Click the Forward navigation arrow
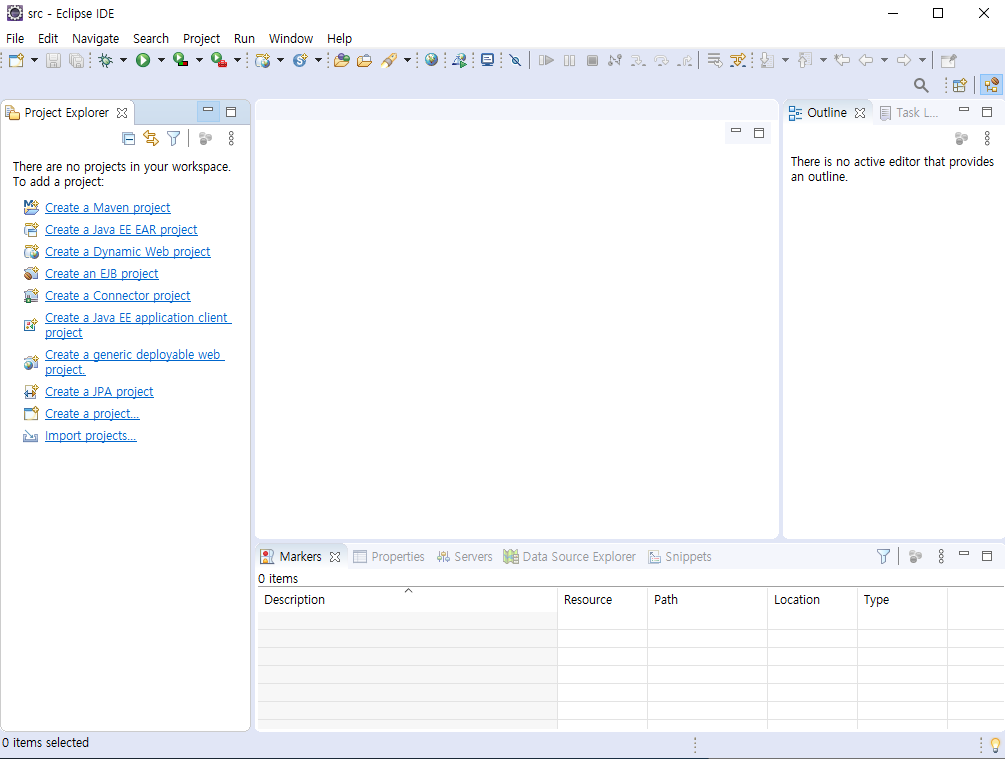Image resolution: width=1005 pixels, height=759 pixels. click(904, 60)
